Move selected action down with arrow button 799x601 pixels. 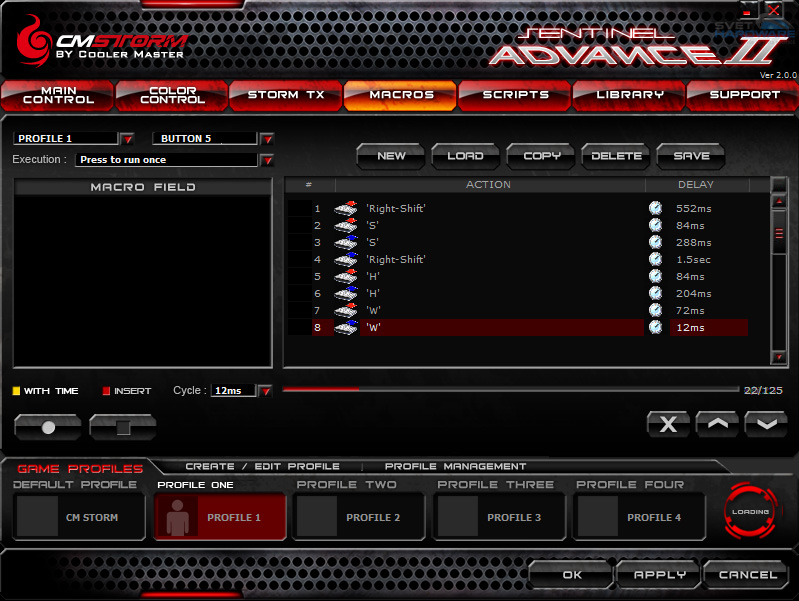(765, 424)
